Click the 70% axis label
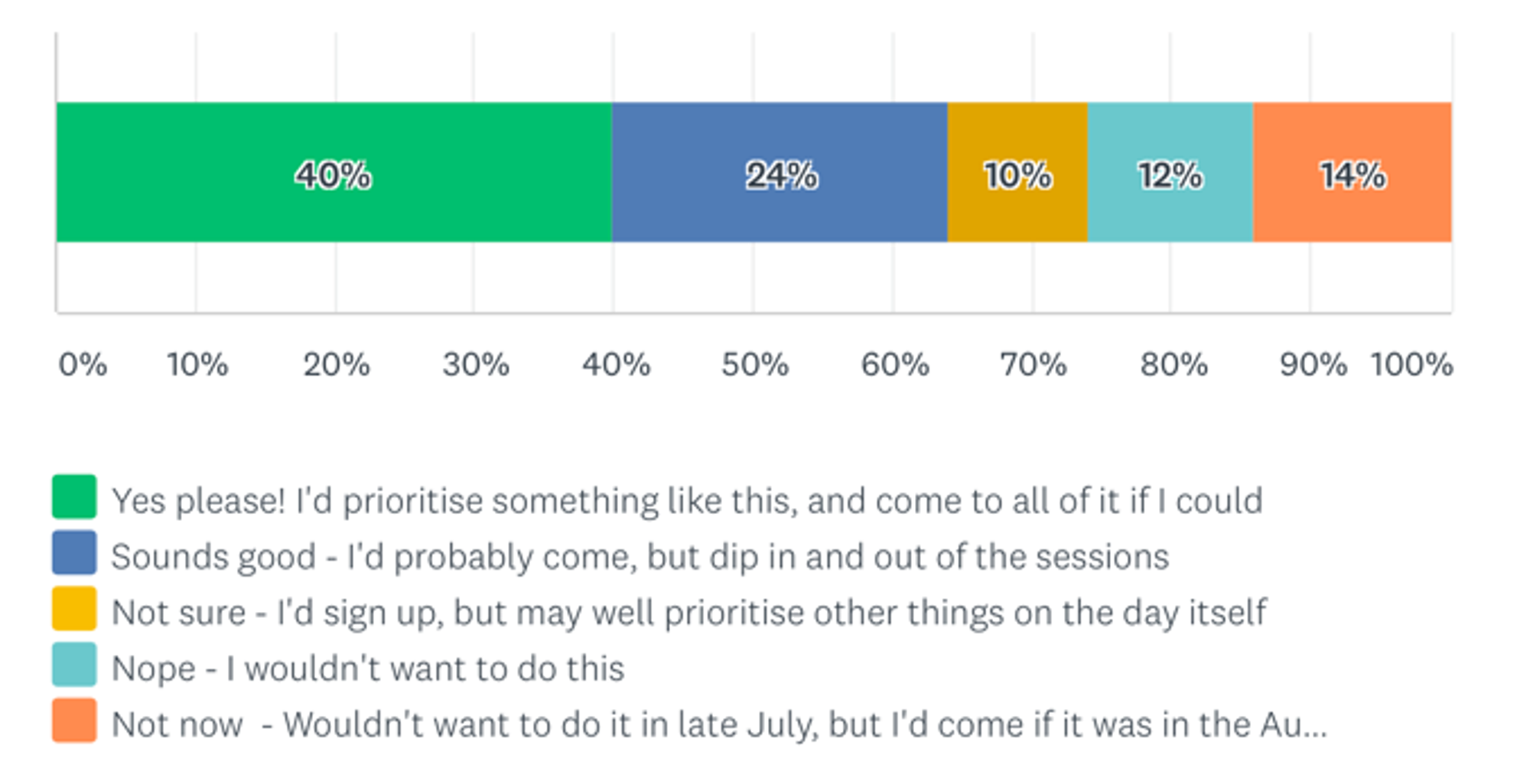This screenshot has width=1530, height=784. (1033, 365)
